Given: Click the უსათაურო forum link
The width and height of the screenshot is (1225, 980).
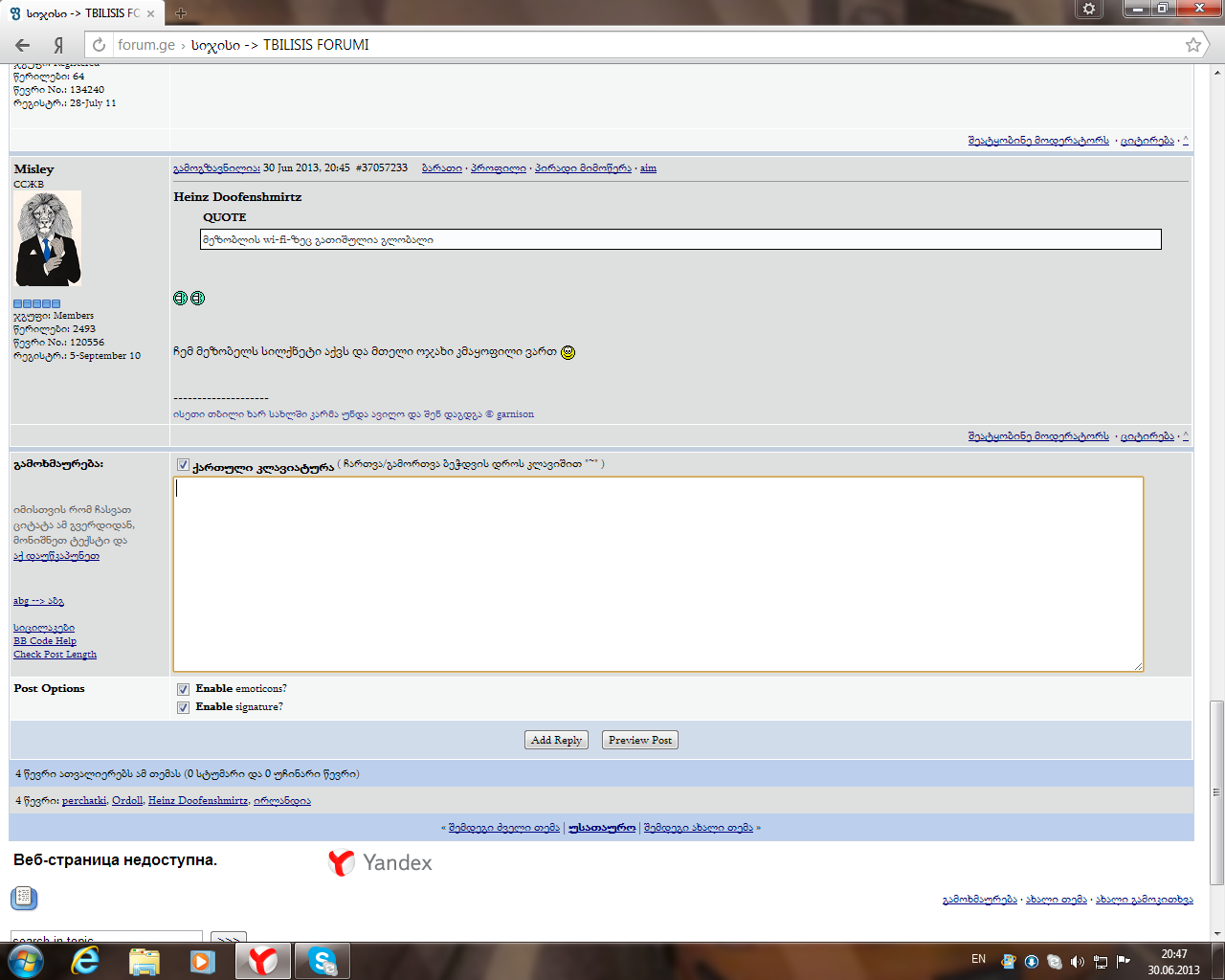Looking at the screenshot, I should [x=602, y=828].
